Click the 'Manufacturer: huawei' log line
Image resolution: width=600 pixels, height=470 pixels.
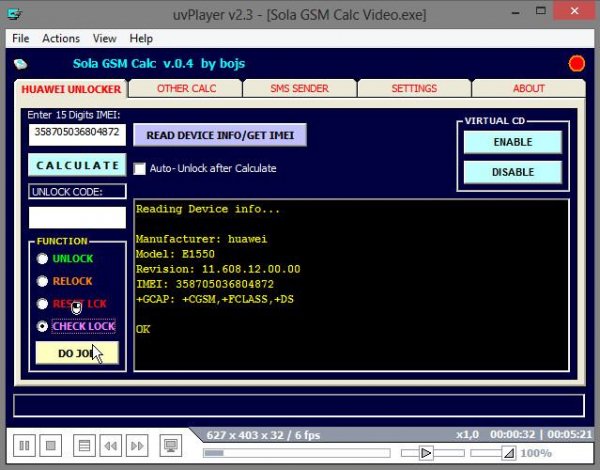[x=201, y=239]
